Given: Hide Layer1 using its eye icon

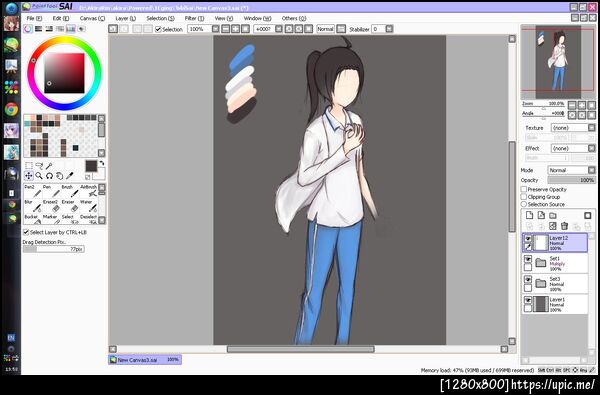Looking at the screenshot, I should tap(528, 300).
